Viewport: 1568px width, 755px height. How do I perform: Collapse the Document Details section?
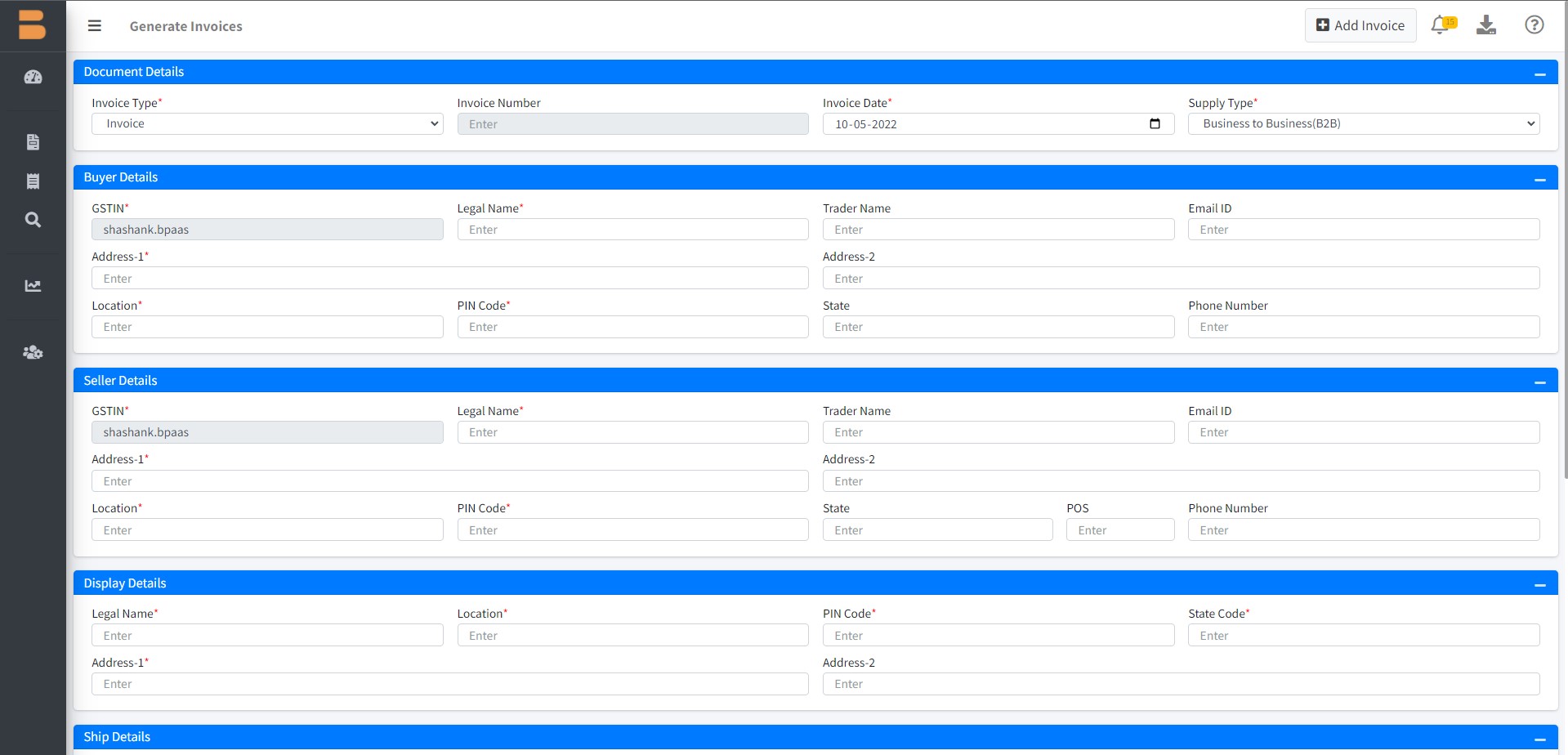click(1540, 74)
